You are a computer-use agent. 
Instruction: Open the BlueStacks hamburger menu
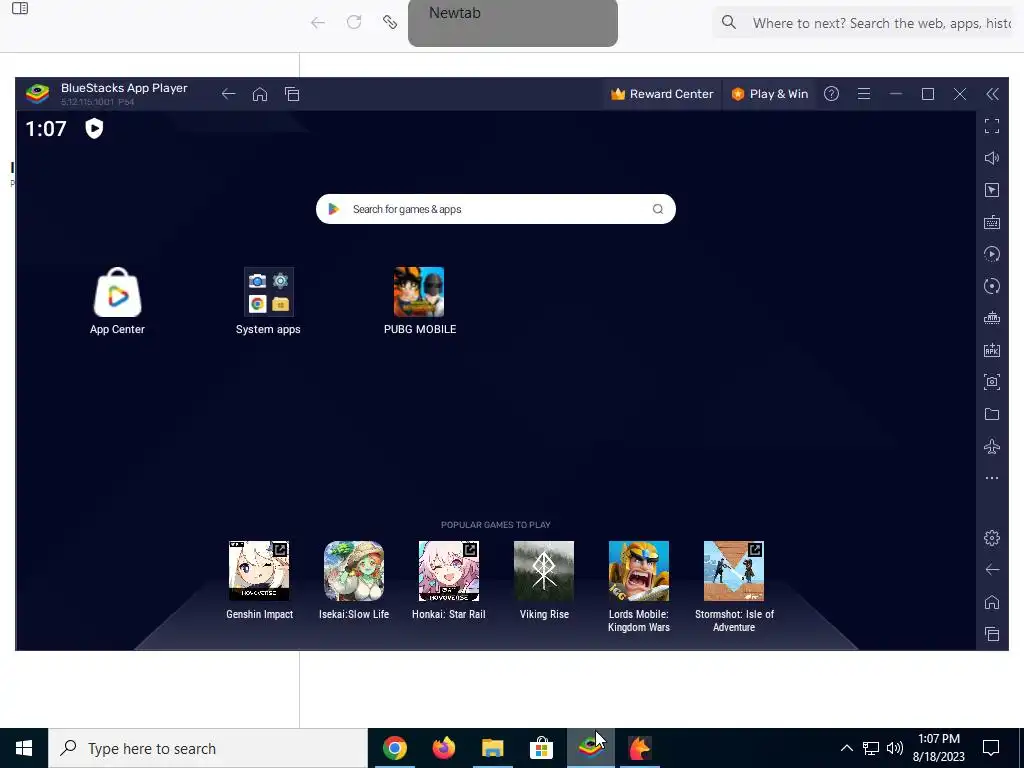pyautogui.click(x=864, y=94)
